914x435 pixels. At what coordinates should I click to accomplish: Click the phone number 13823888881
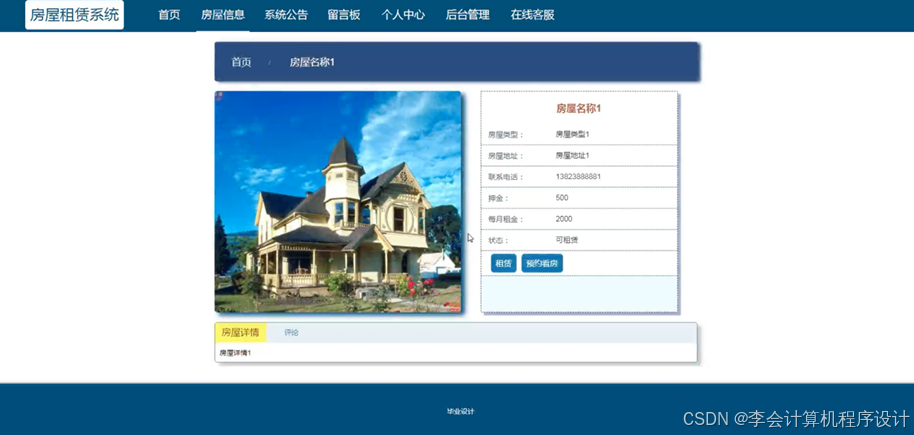pos(578,177)
